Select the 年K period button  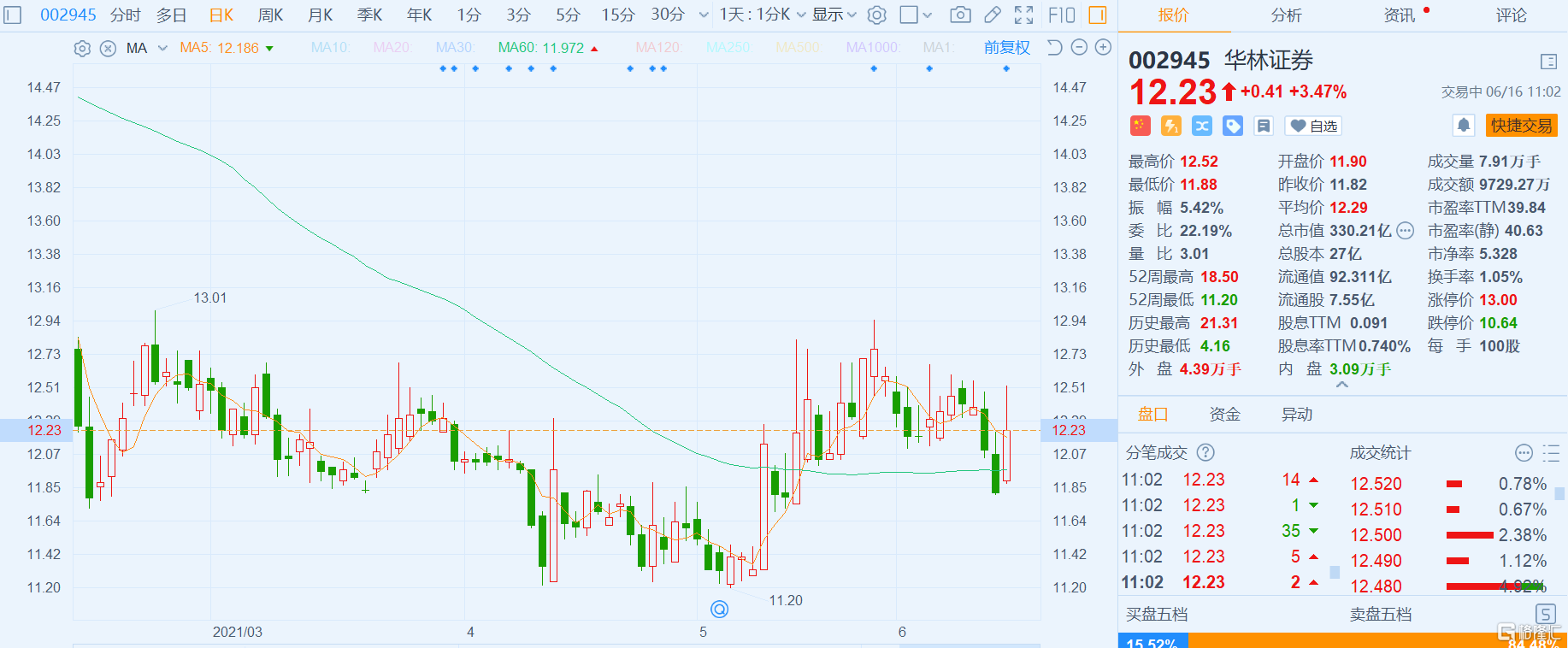[x=420, y=15]
